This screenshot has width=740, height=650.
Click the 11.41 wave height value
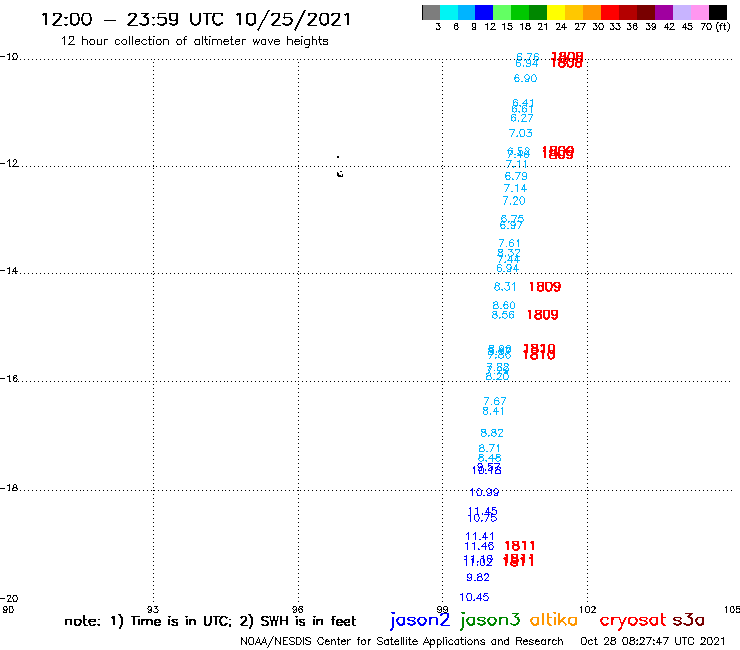coord(479,536)
